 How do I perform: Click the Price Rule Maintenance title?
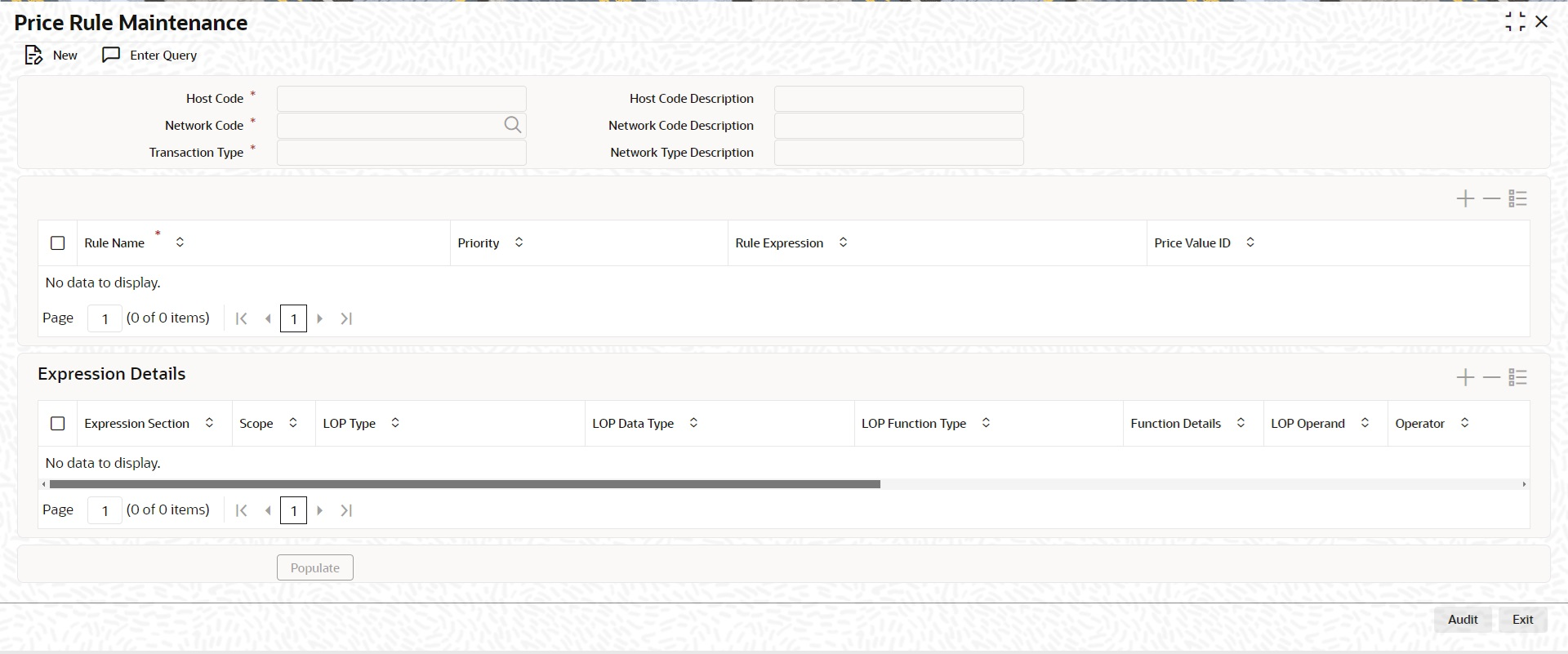tap(131, 23)
